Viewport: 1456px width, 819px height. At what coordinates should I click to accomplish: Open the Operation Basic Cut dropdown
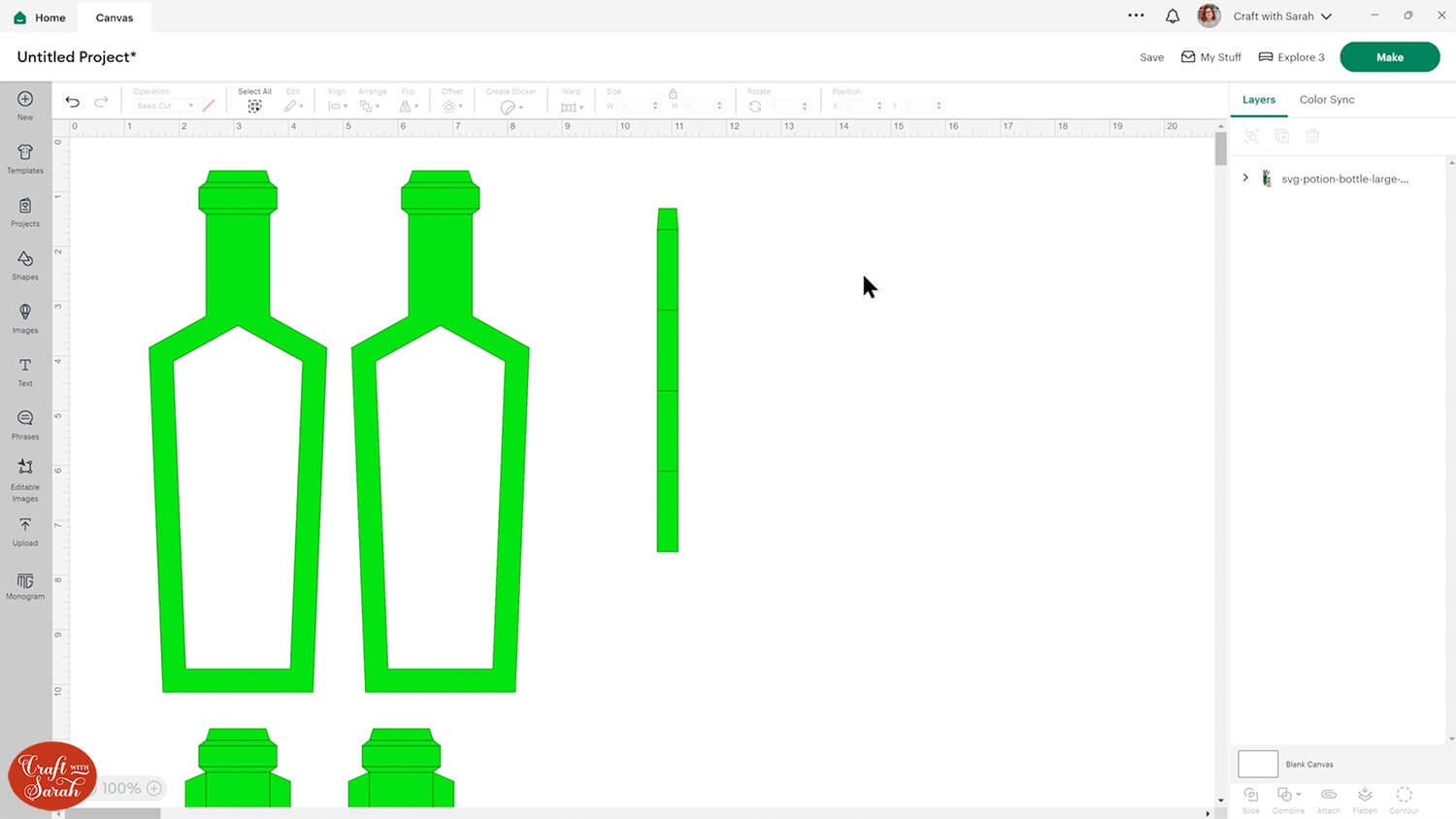(x=164, y=106)
